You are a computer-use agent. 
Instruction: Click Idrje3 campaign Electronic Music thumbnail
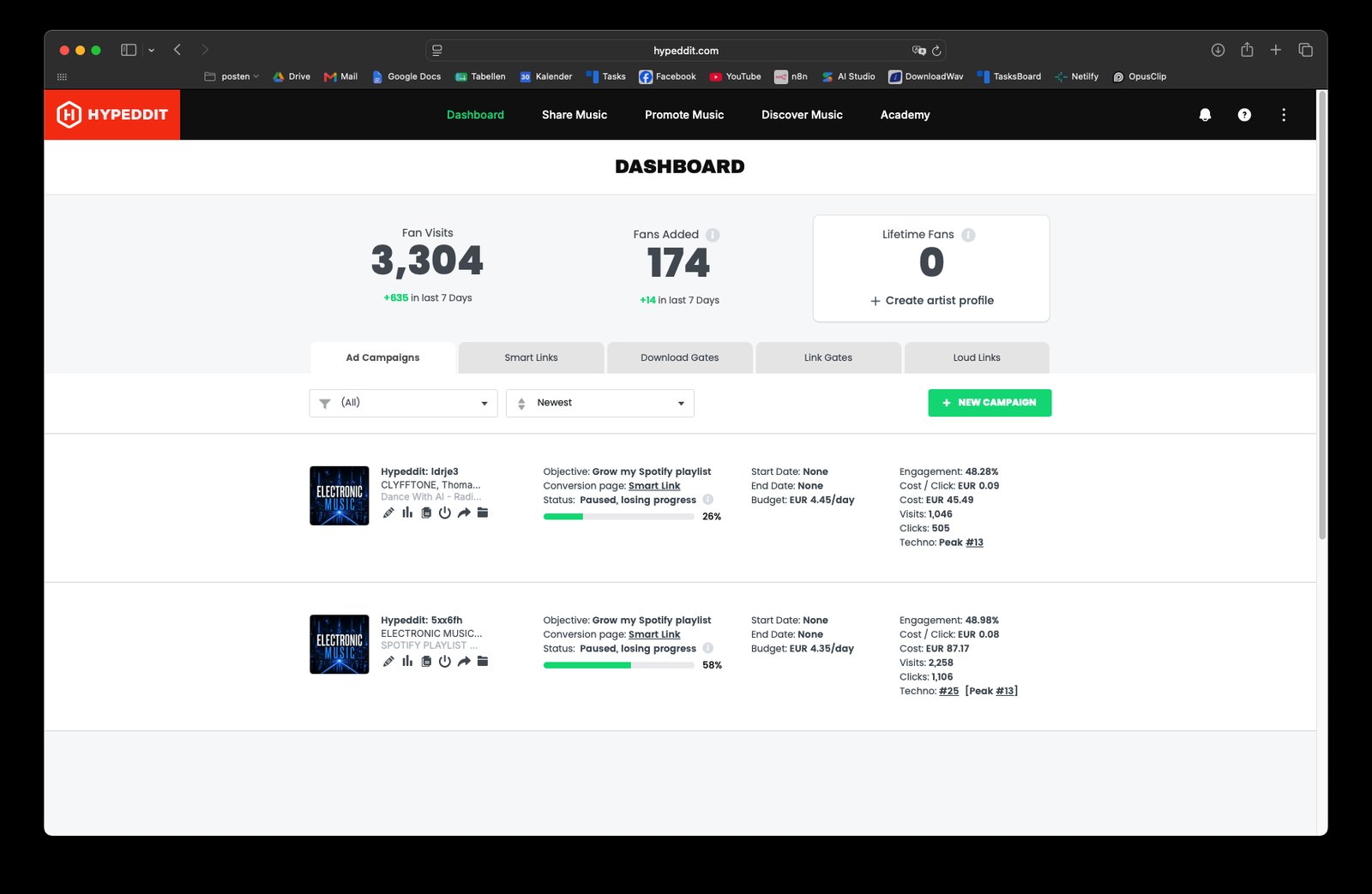pyautogui.click(x=340, y=495)
